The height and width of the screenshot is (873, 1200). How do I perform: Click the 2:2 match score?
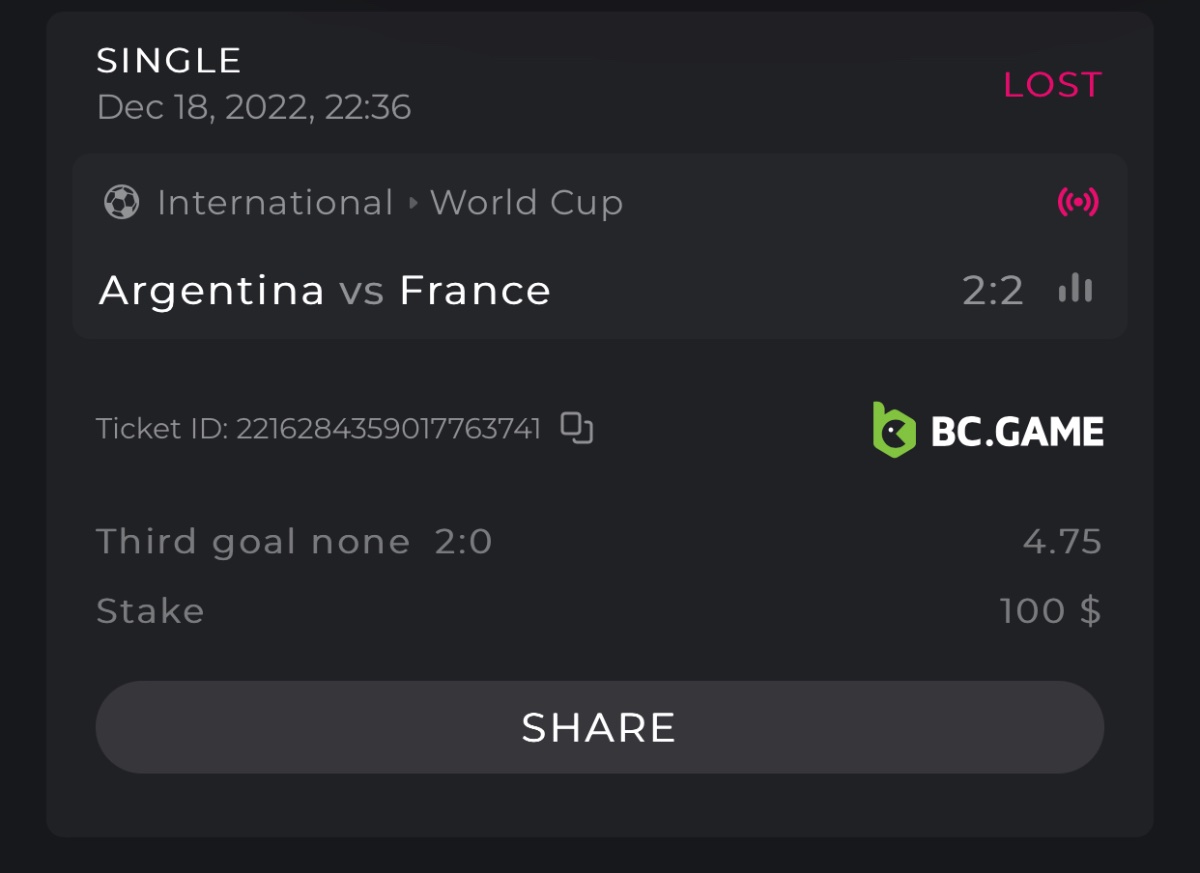[x=992, y=291]
